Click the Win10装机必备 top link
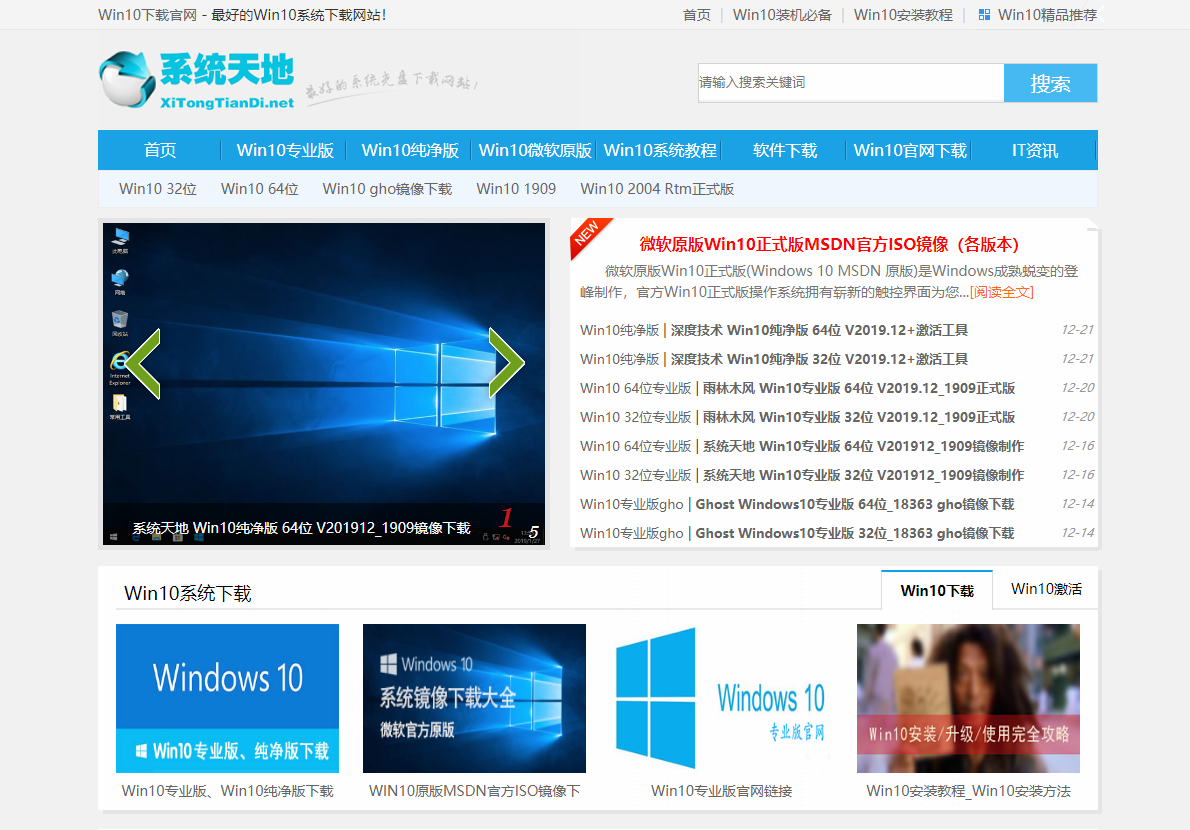The width and height of the screenshot is (1190, 830). coord(782,14)
